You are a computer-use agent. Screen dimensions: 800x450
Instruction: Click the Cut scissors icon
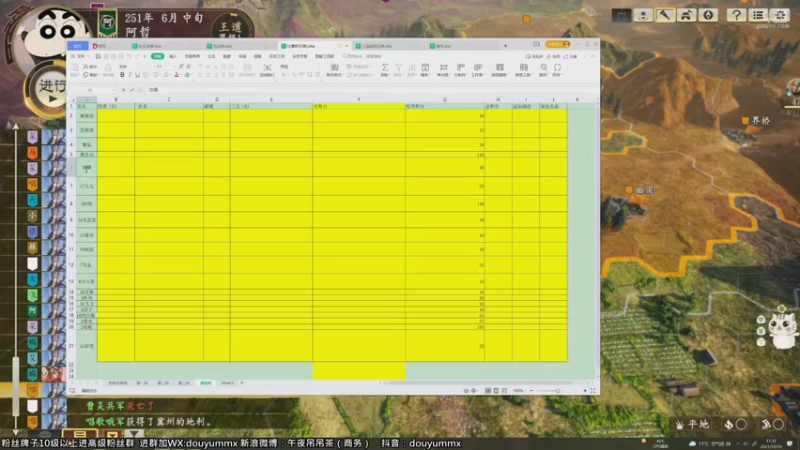[x=86, y=67]
